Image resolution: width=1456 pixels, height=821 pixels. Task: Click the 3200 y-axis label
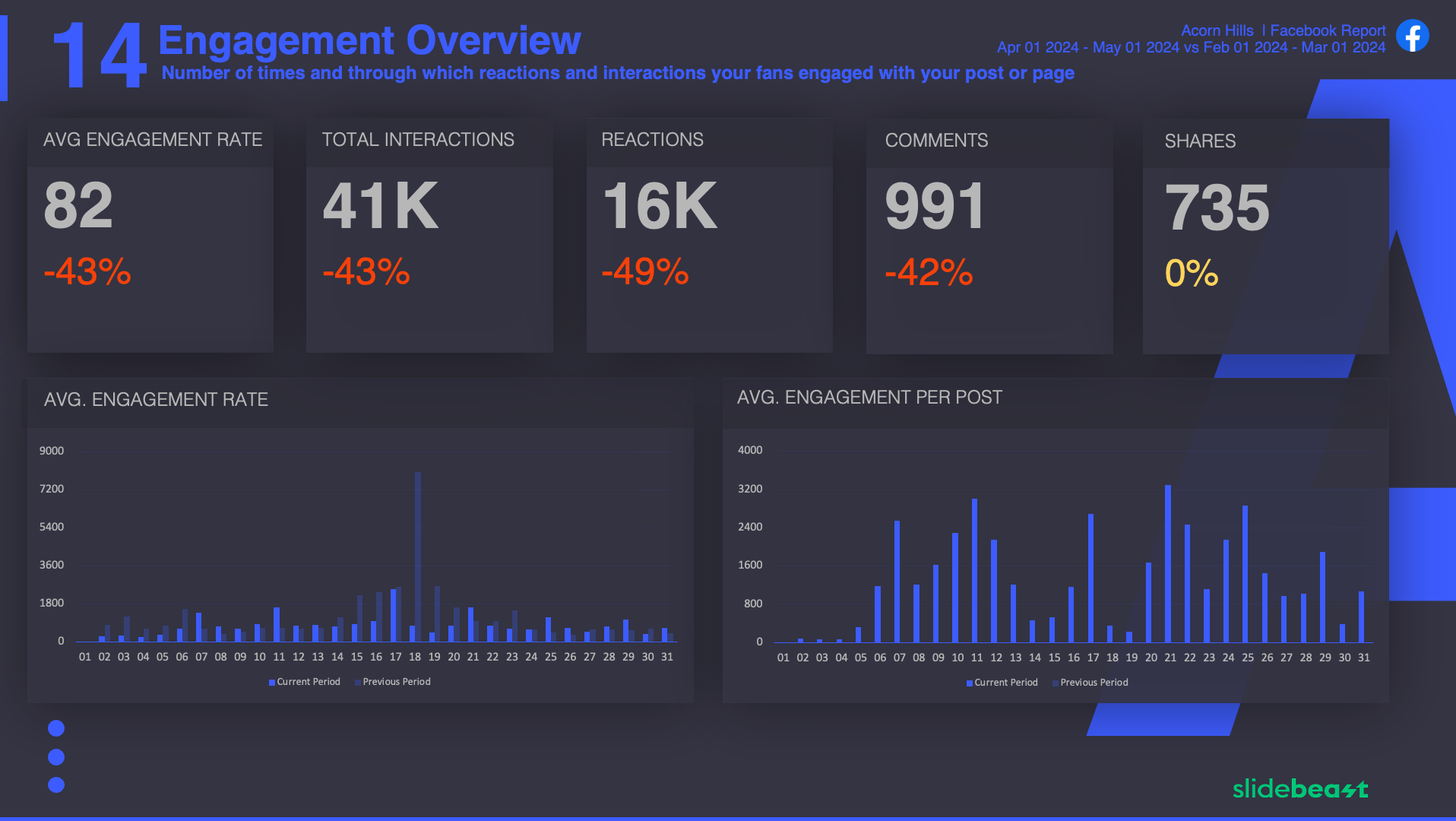750,489
